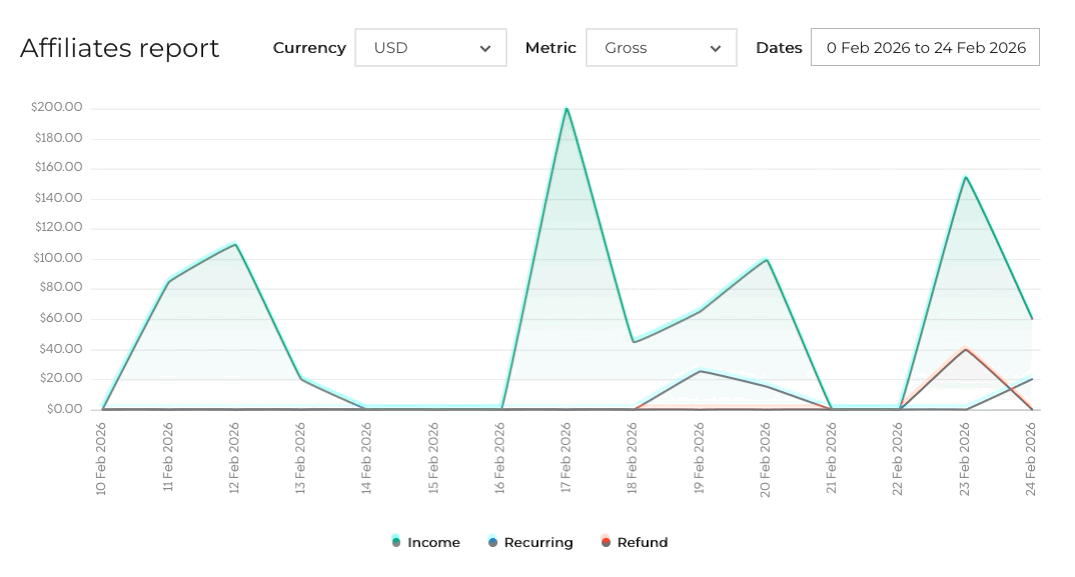Viewport: 1075px width, 577px height.
Task: Click the recurring point on 19 Feb
Action: coord(700,371)
